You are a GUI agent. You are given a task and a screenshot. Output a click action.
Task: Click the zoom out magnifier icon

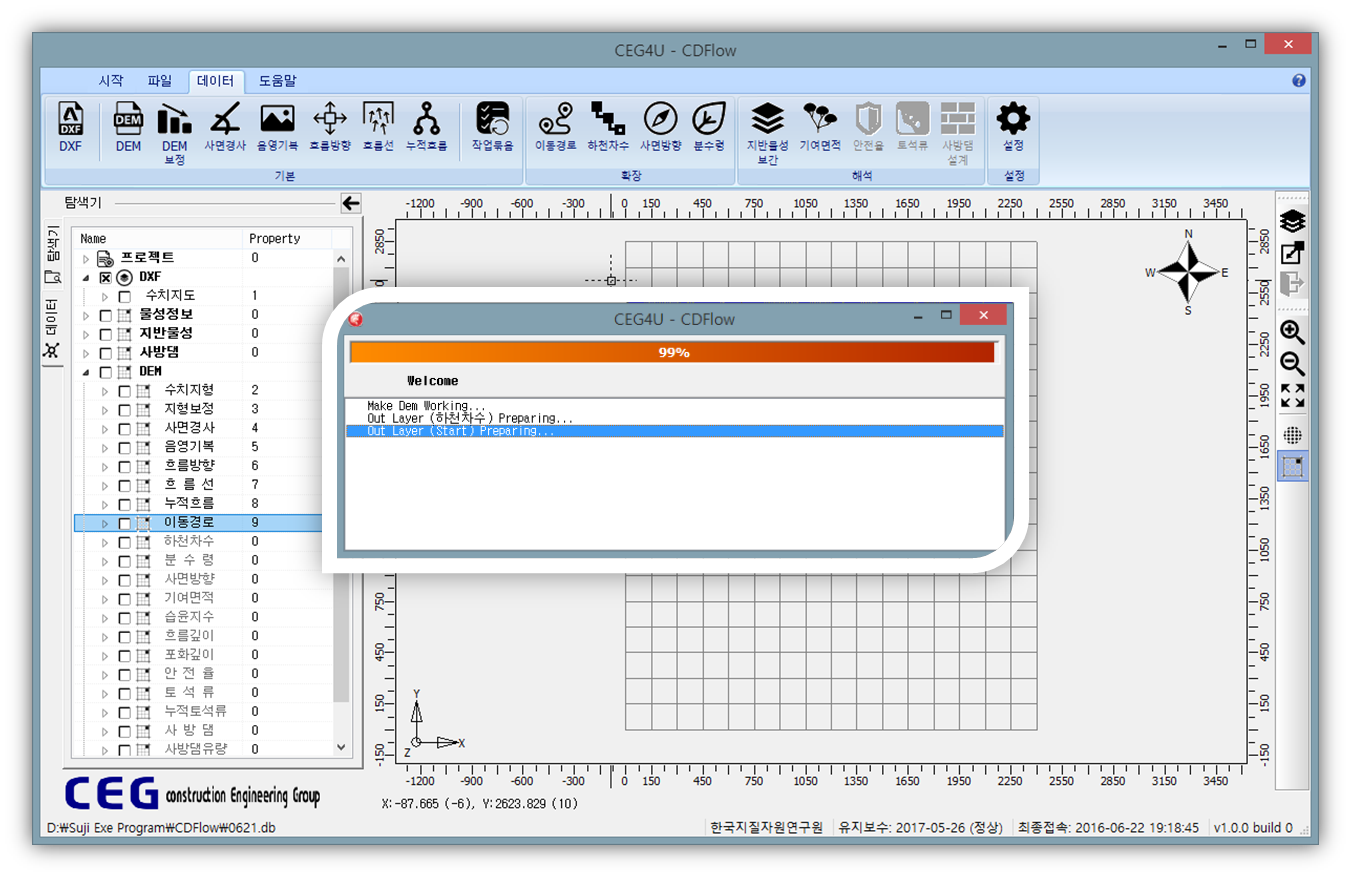pos(1292,363)
